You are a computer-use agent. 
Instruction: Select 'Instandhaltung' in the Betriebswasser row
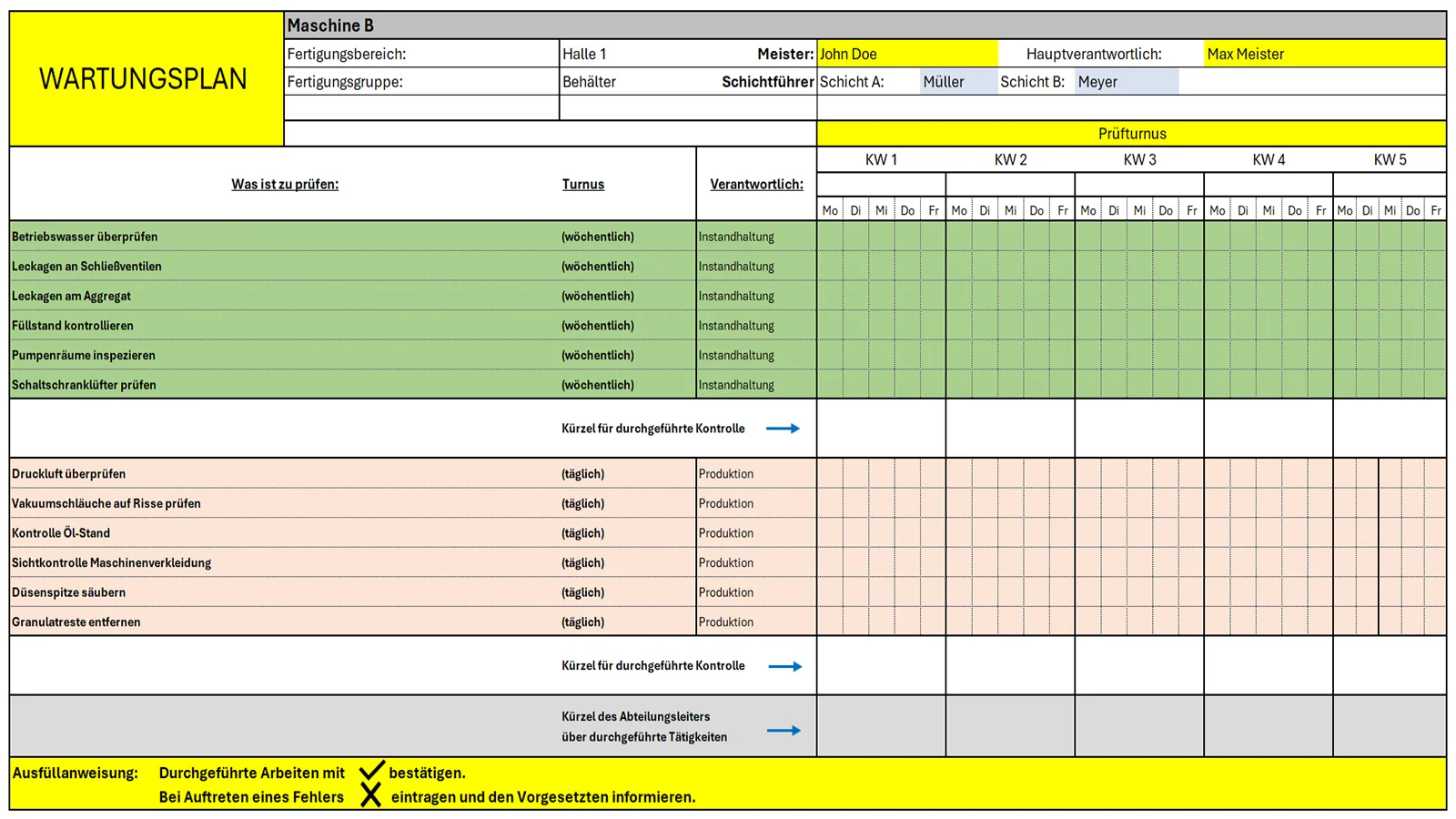tap(736, 237)
